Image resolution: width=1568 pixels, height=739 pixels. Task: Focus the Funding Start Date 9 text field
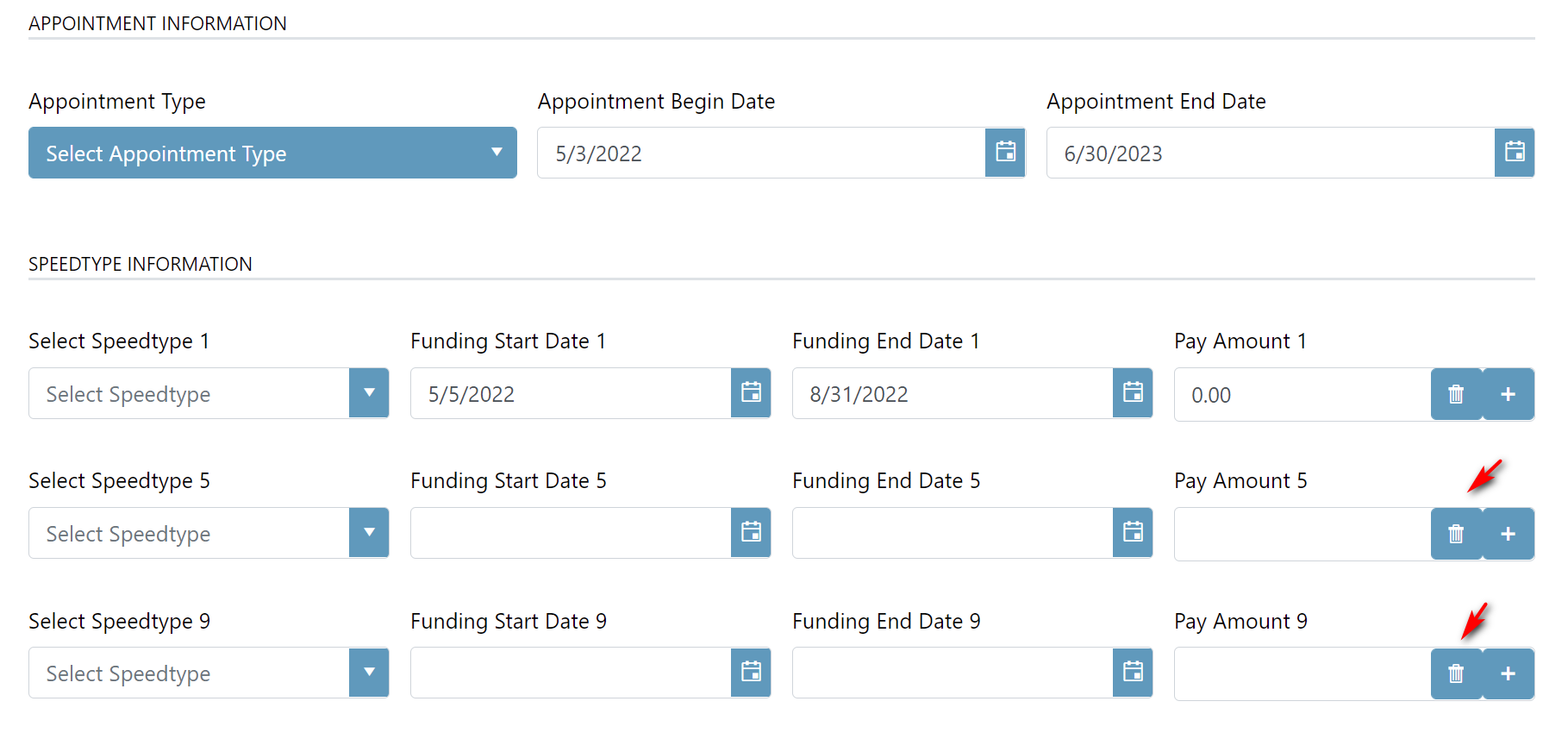570,673
